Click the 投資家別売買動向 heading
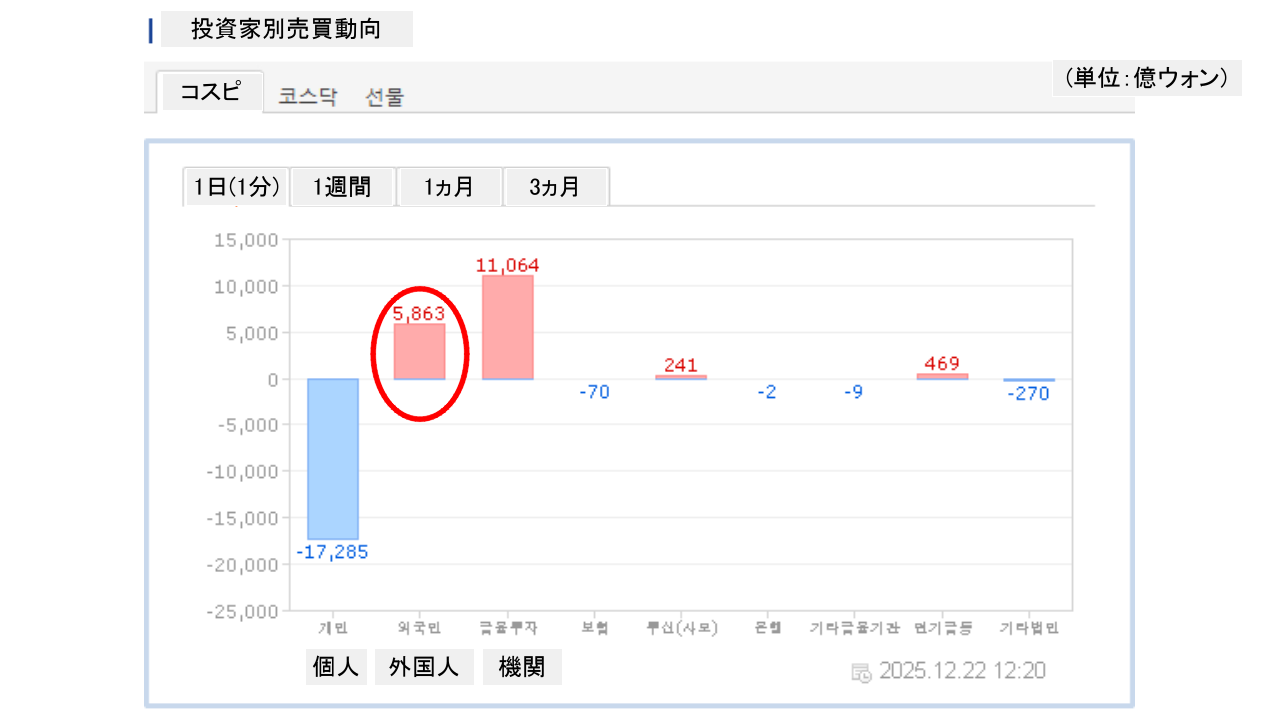This screenshot has width=1280, height=720. [286, 29]
